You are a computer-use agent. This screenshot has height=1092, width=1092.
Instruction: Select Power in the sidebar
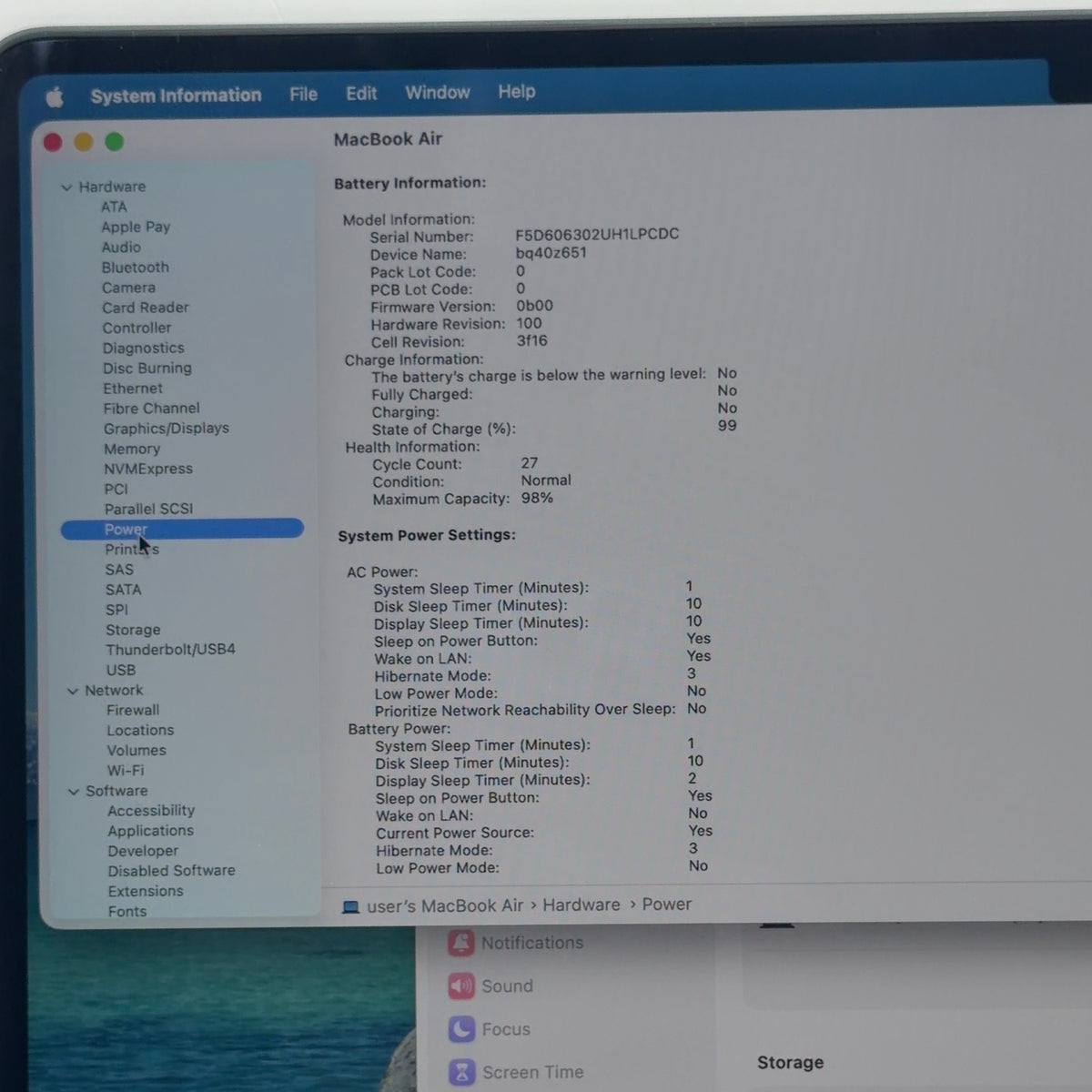coord(182,529)
